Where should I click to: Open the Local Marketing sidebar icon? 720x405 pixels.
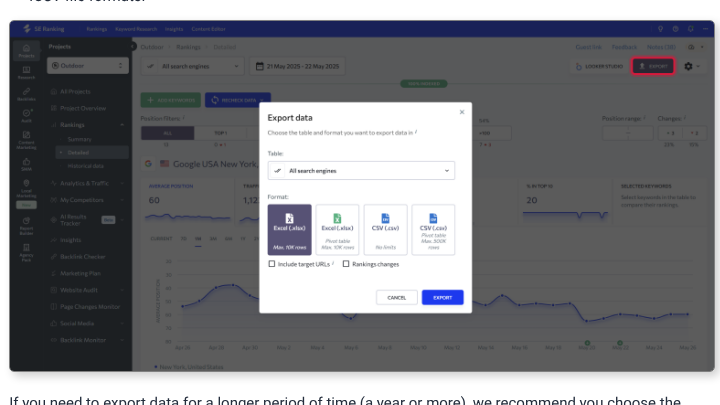[26, 188]
